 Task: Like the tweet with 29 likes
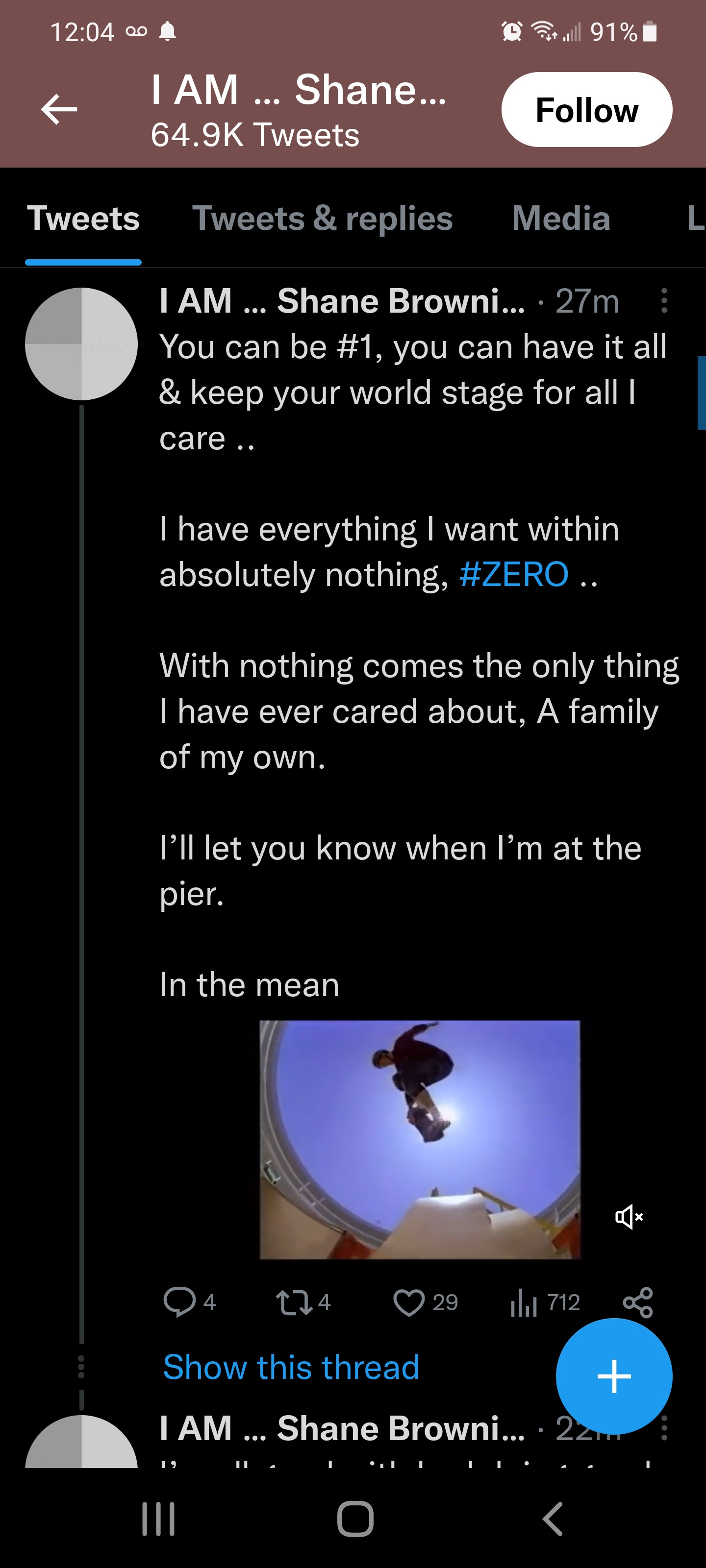[409, 1302]
